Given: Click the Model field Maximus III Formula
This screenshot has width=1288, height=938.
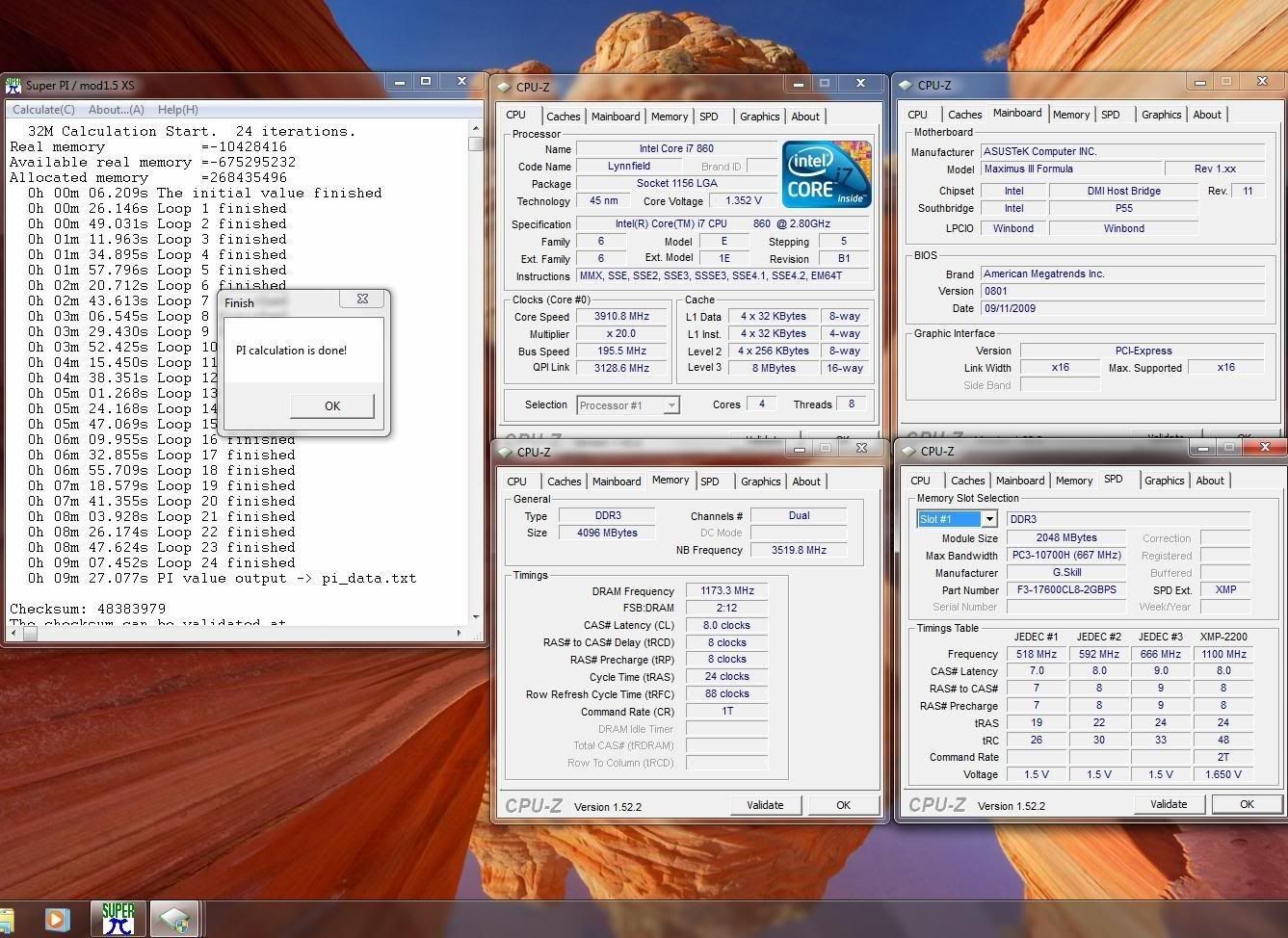Looking at the screenshot, I should point(1069,169).
